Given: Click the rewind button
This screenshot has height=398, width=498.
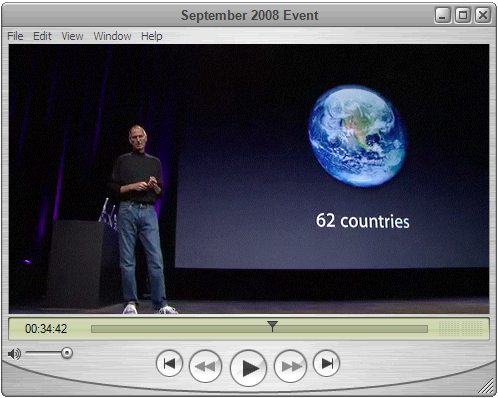Looking at the screenshot, I should pyautogui.click(x=205, y=366).
